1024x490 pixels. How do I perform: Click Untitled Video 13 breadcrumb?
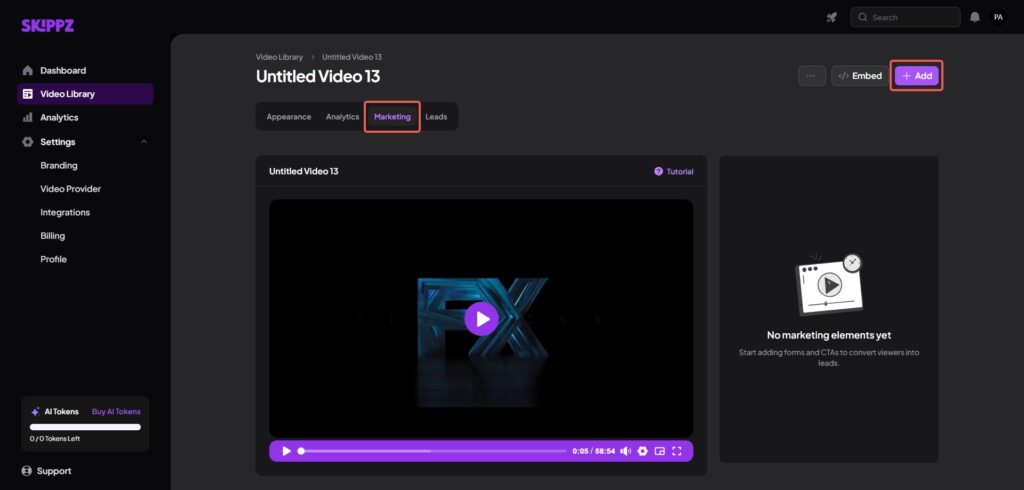[352, 57]
